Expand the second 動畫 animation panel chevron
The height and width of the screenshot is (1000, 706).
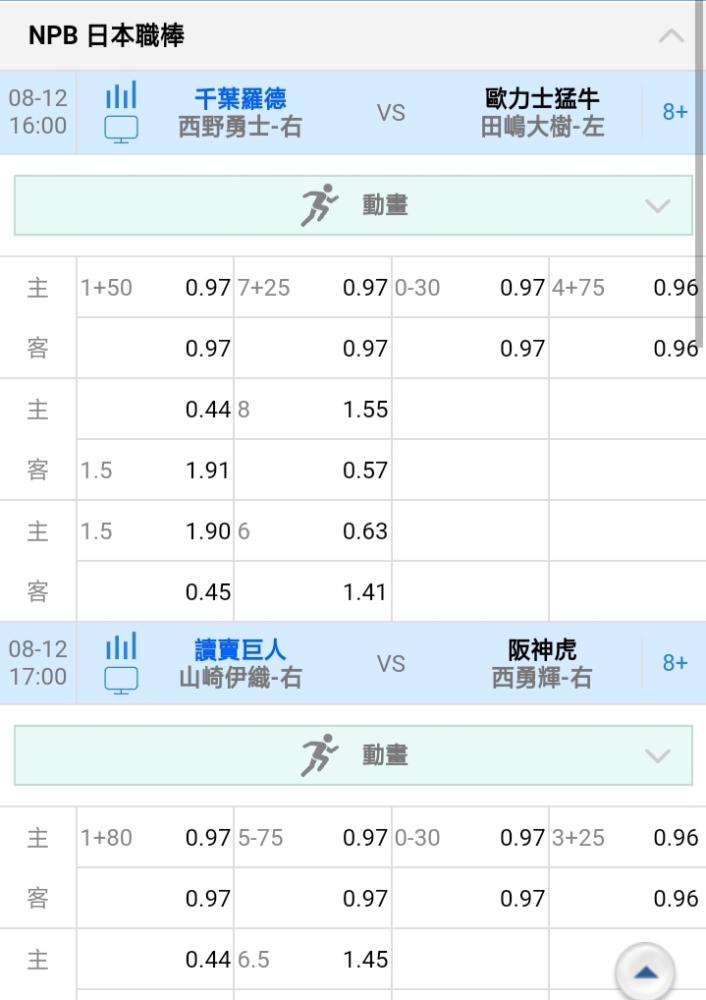click(657, 756)
